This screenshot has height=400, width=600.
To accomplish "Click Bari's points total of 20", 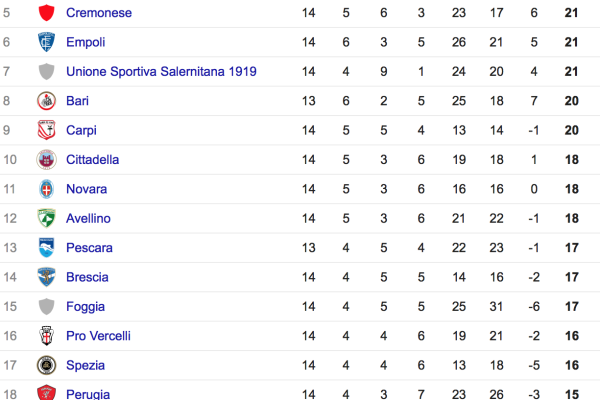I will tap(573, 101).
